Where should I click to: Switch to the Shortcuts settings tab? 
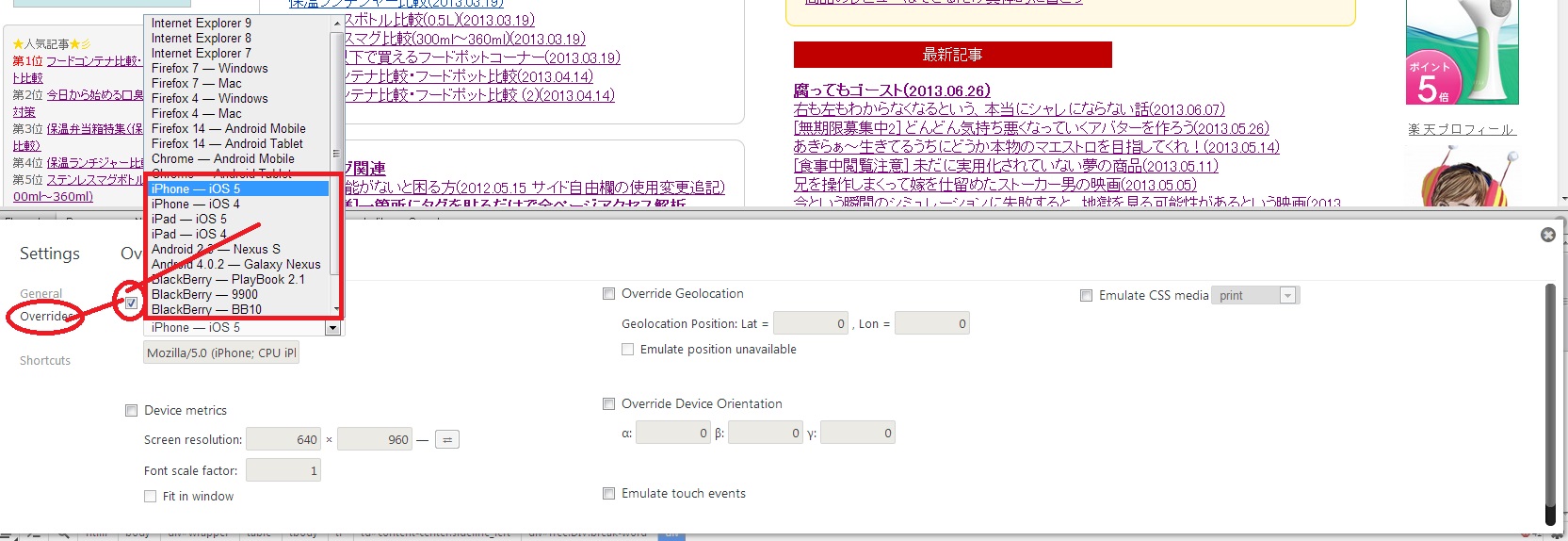[45, 361]
